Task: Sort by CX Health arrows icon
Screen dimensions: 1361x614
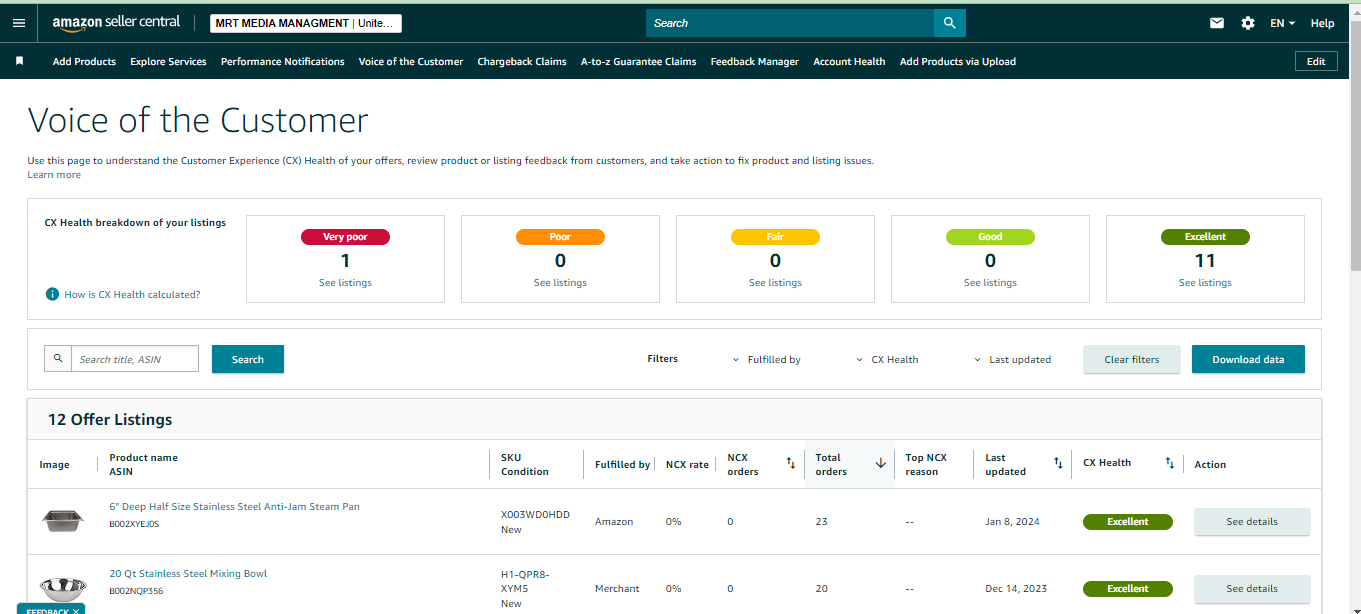Action: click(1169, 463)
